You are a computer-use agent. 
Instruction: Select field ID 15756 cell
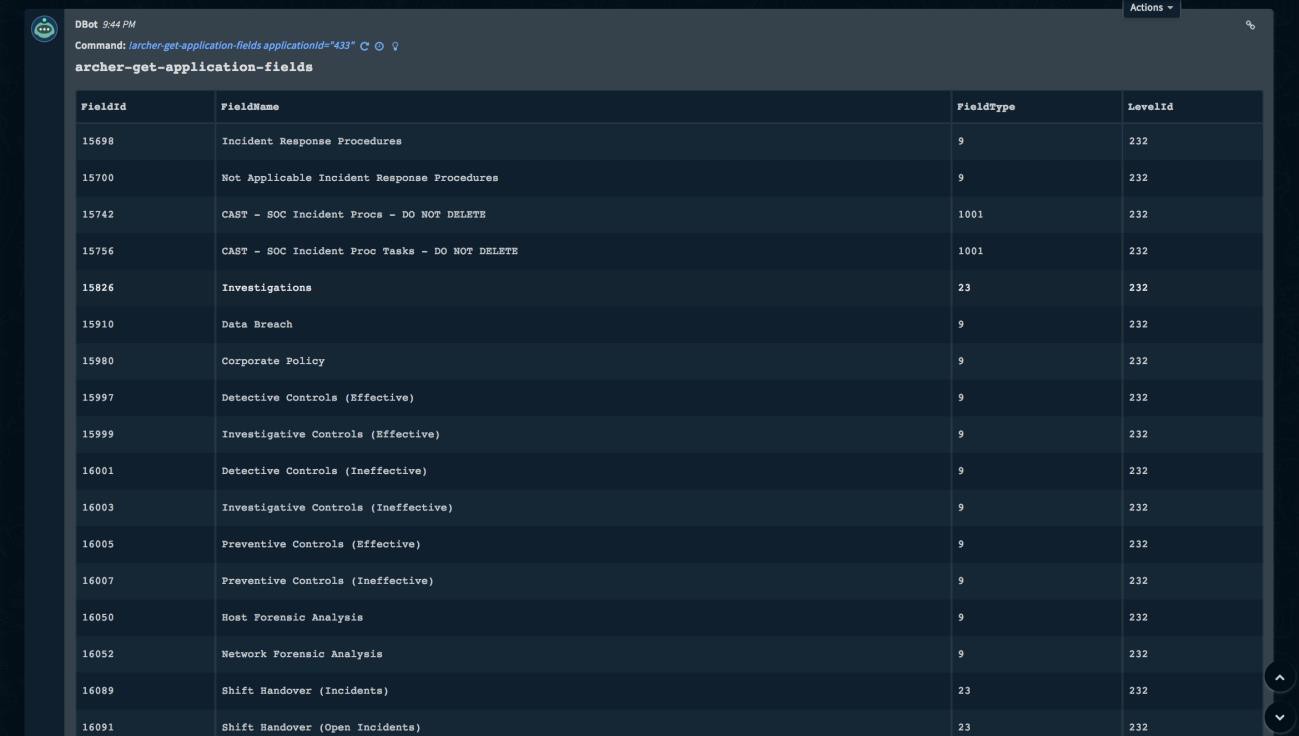(x=145, y=251)
